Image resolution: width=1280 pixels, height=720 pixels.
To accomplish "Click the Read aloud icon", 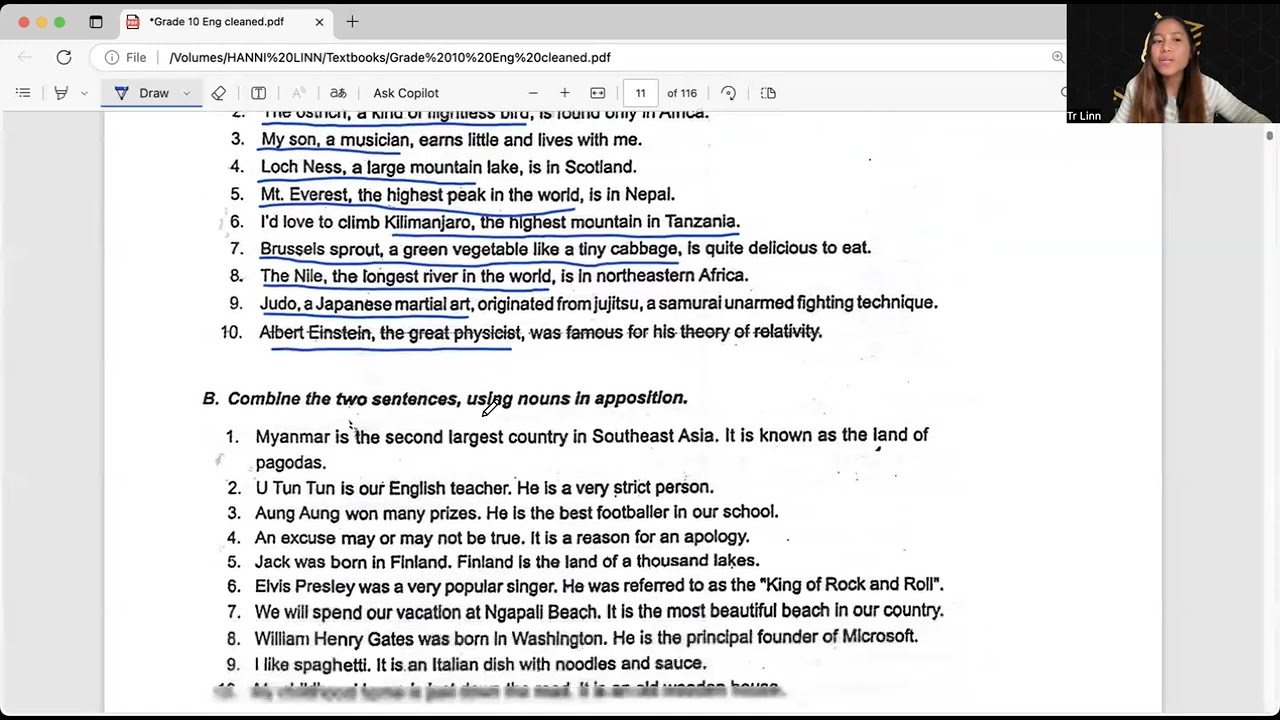I will (298, 93).
